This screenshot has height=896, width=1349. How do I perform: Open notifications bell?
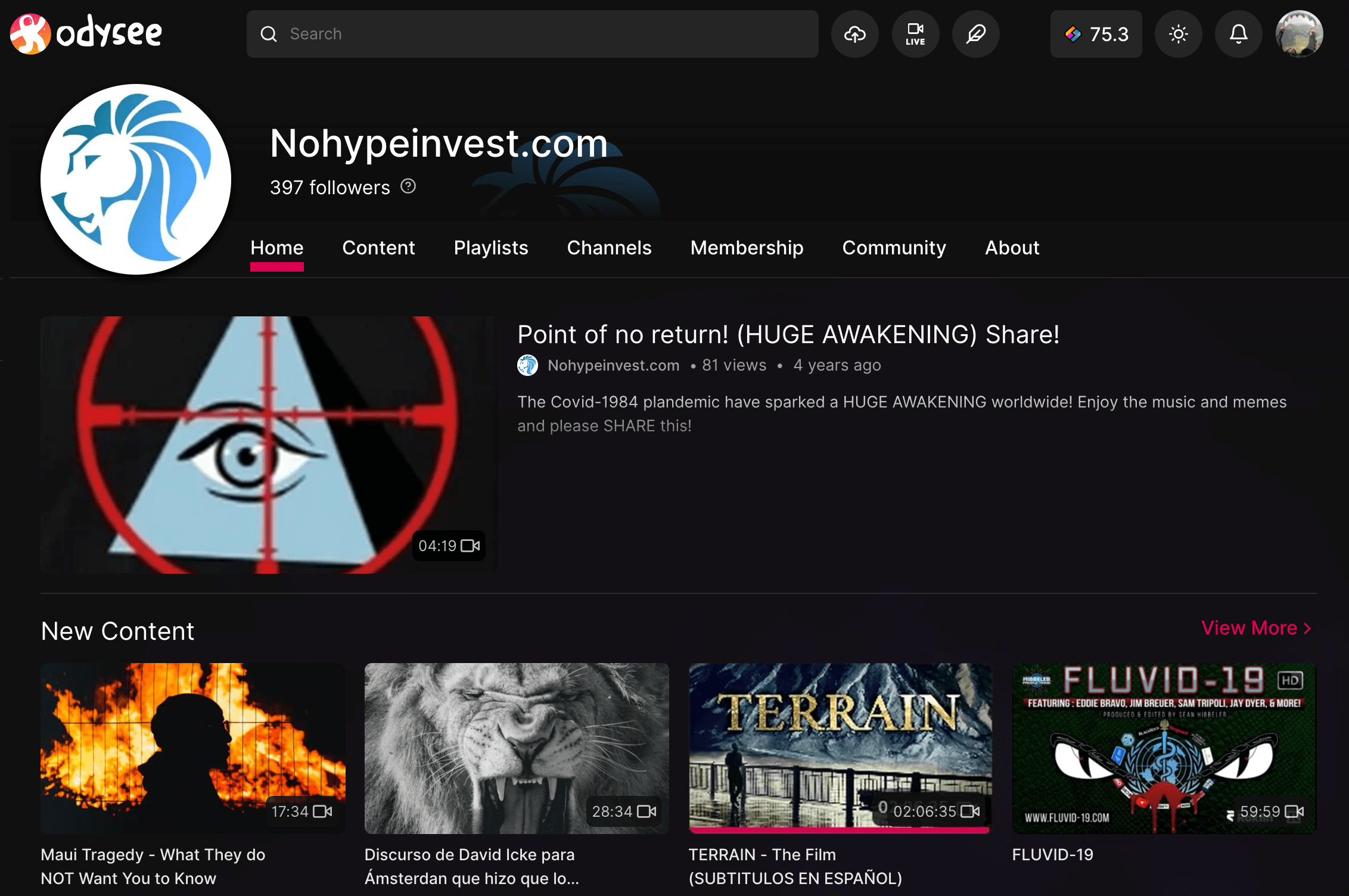point(1238,34)
